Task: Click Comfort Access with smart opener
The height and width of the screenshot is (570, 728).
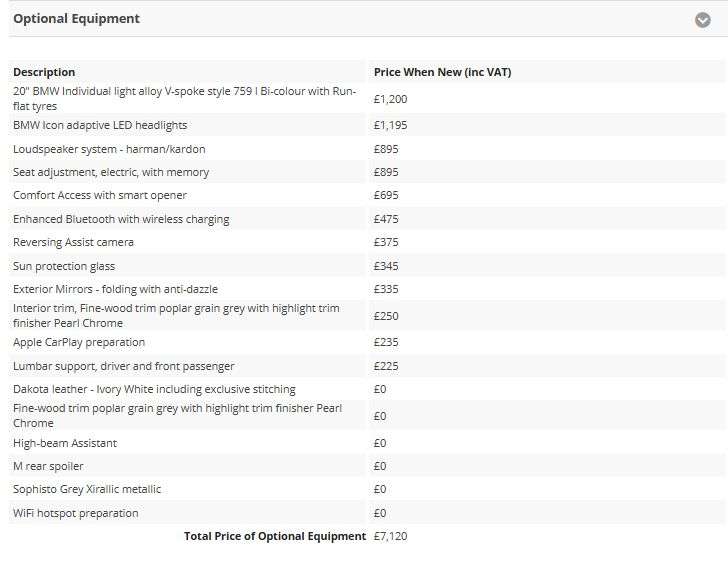Action: 100,196
